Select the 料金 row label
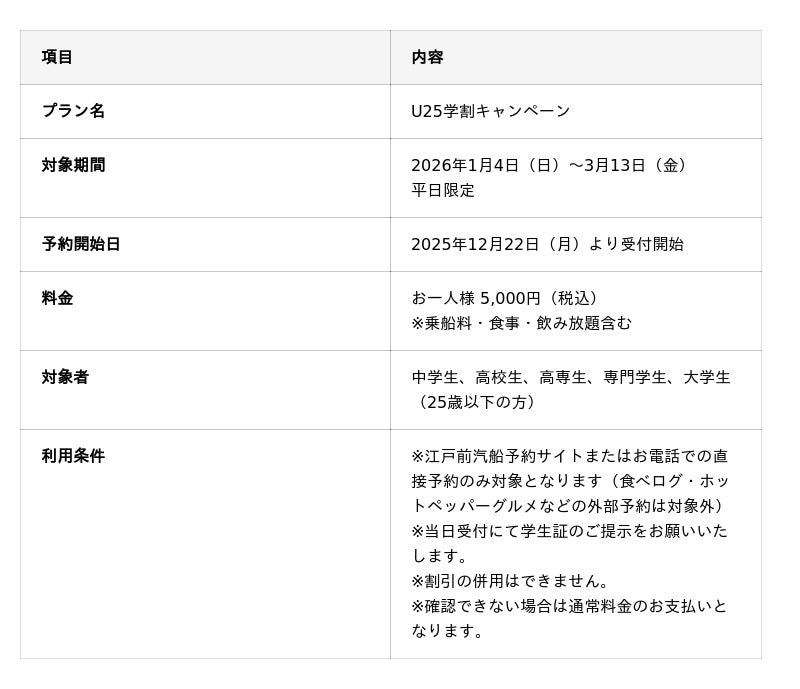Viewport: 800px width, 689px height. (x=57, y=298)
